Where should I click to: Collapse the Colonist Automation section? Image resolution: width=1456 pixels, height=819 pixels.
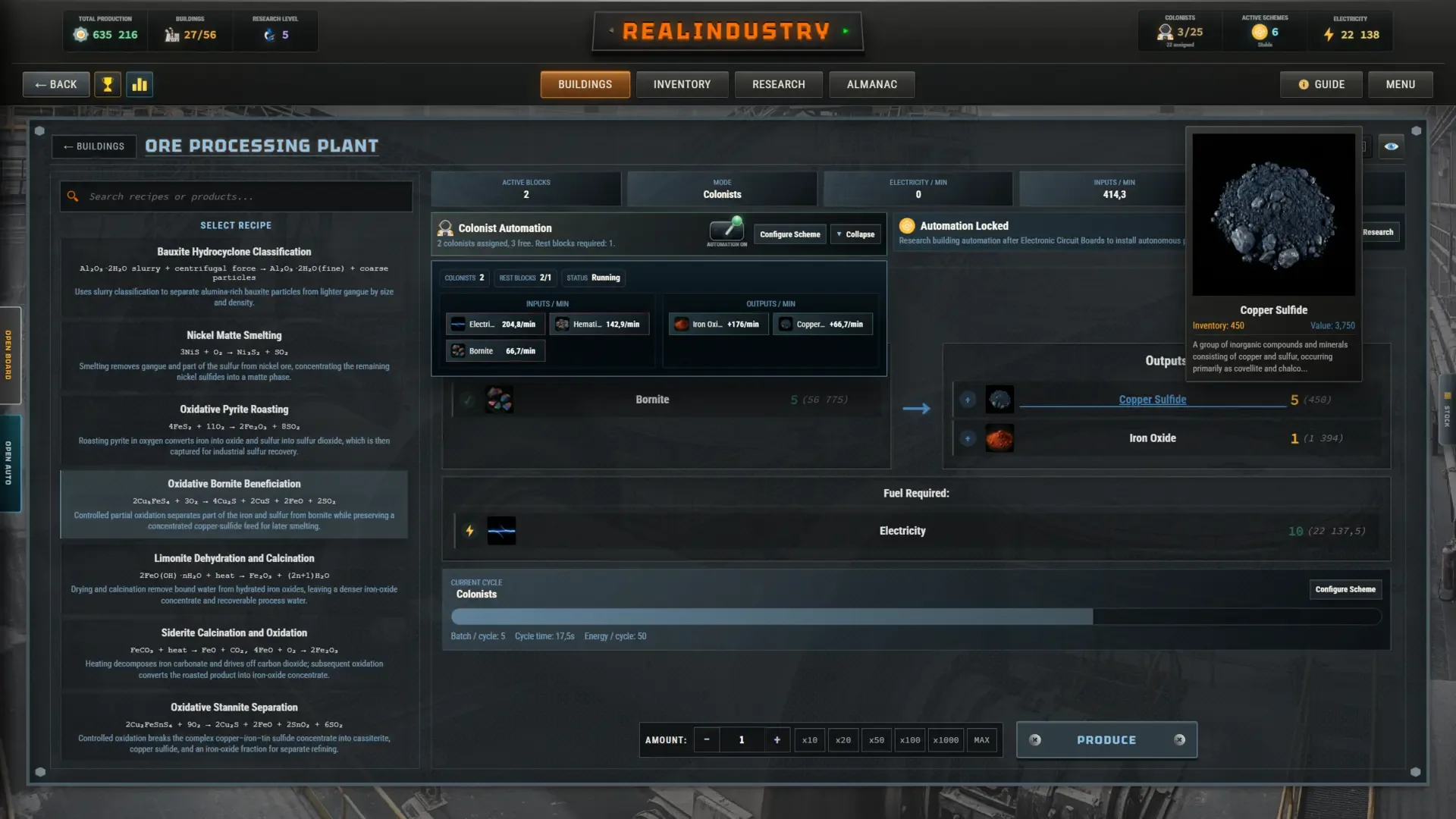(855, 234)
